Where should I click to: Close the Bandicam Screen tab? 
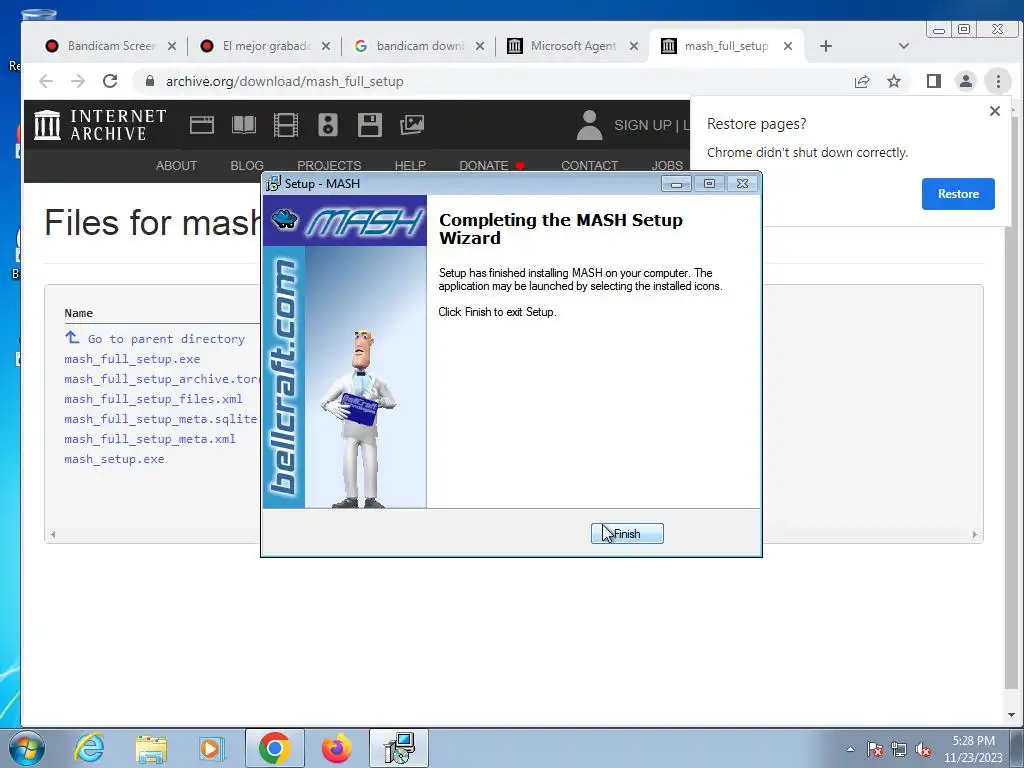[x=172, y=46]
